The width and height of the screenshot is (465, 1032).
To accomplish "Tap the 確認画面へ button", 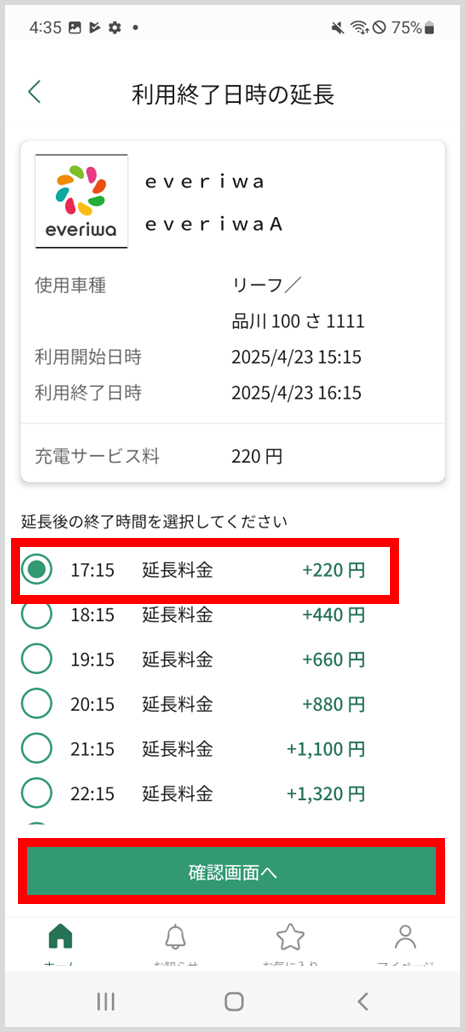I will (232, 871).
